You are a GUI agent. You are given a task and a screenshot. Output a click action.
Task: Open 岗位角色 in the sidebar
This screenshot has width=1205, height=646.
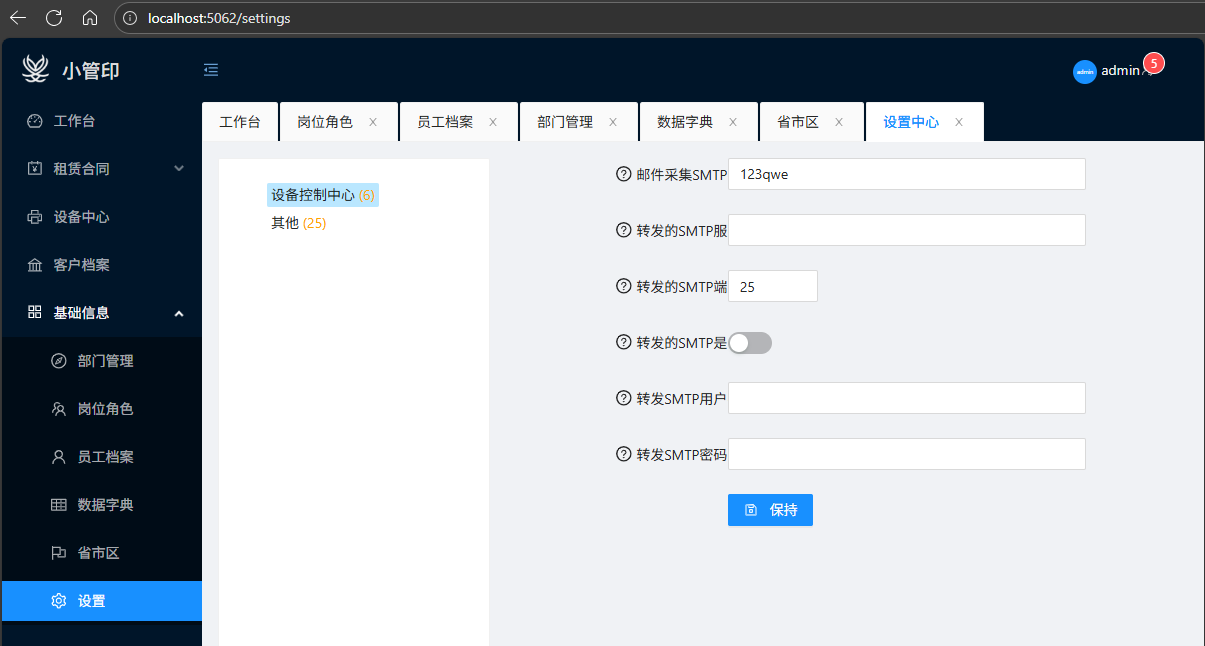pos(101,409)
